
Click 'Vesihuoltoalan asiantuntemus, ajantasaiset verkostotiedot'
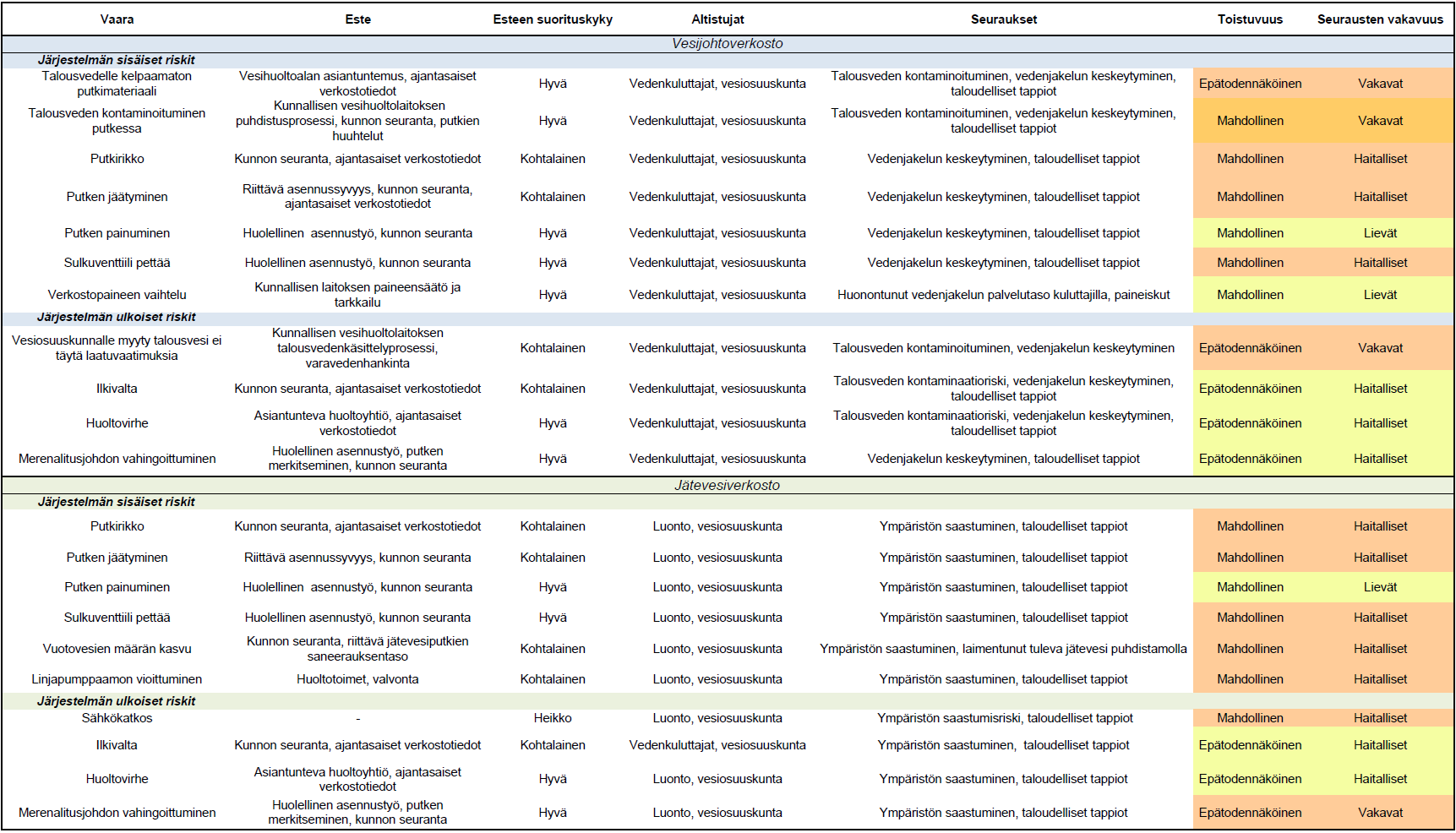pos(357,84)
